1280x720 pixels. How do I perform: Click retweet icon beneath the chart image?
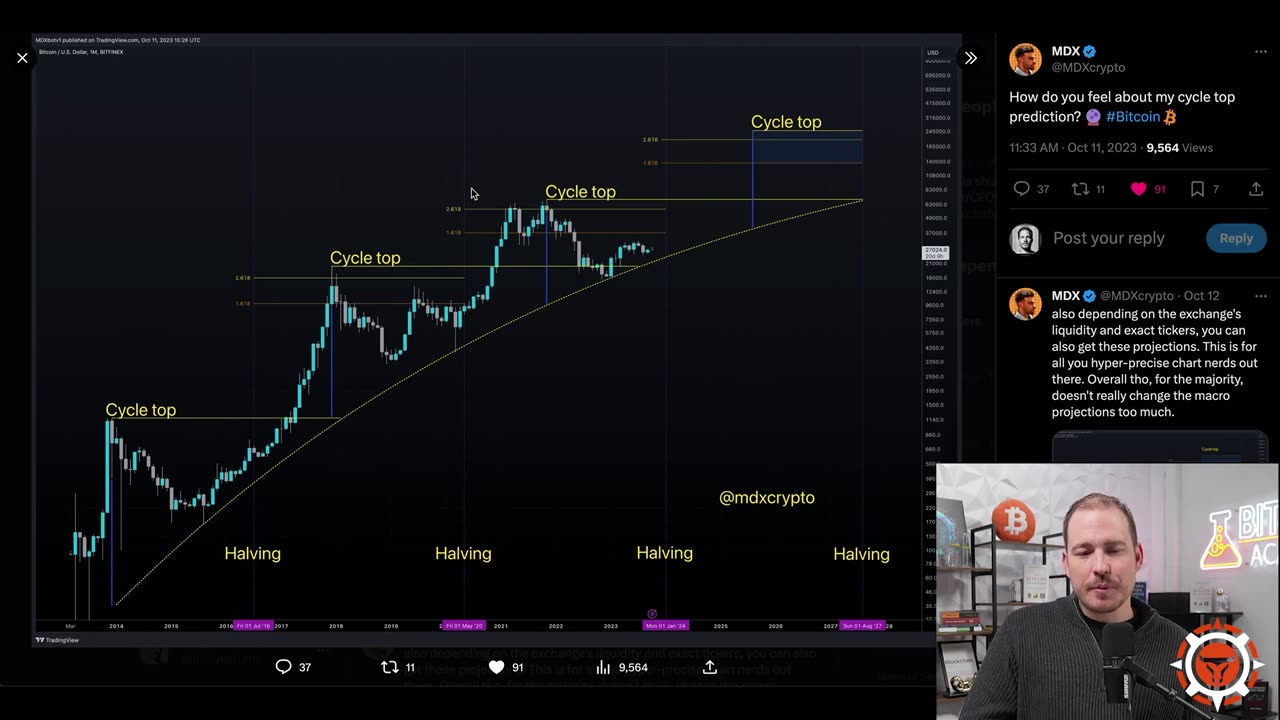(x=390, y=667)
